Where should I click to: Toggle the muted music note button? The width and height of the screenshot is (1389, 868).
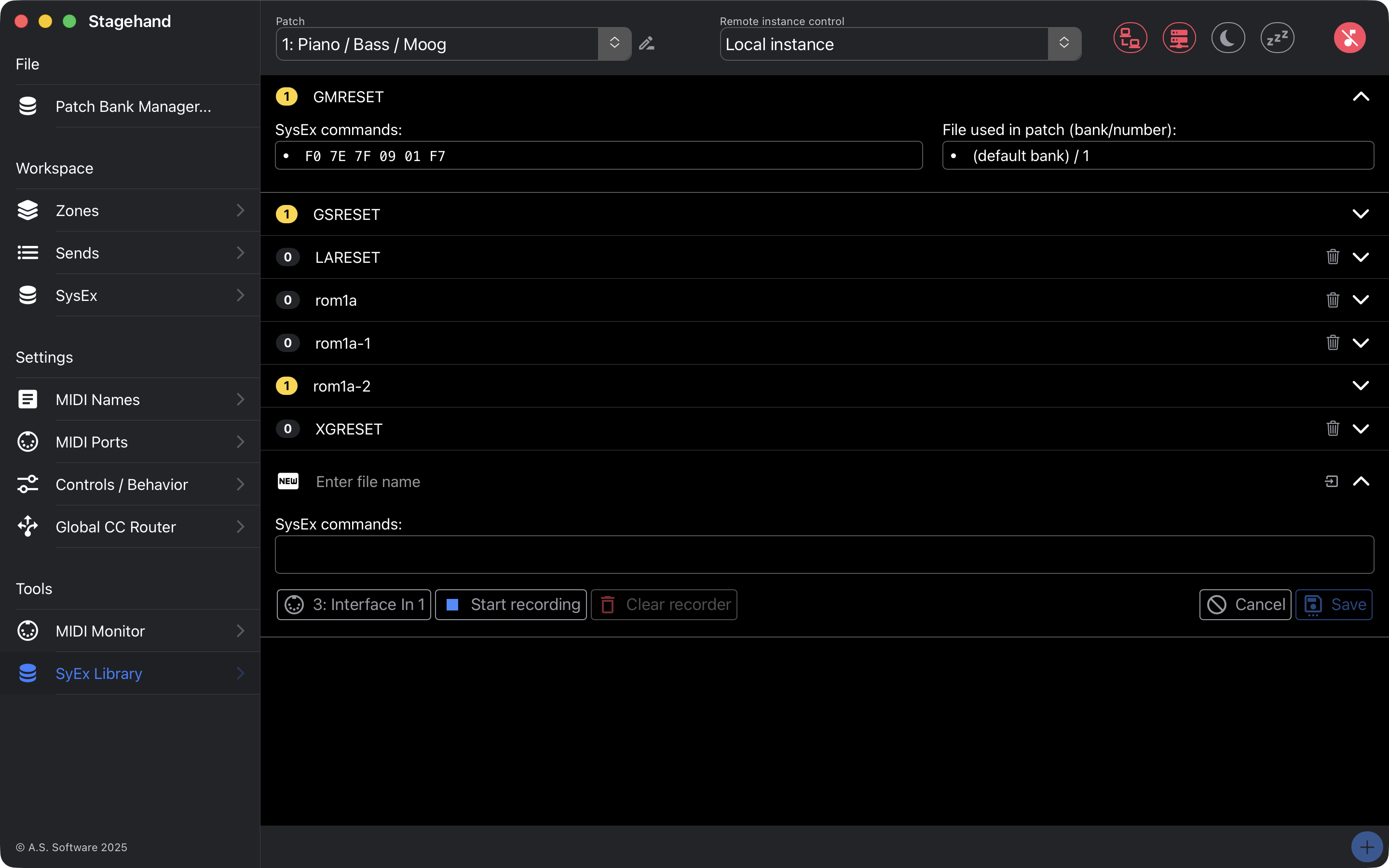pos(1349,38)
